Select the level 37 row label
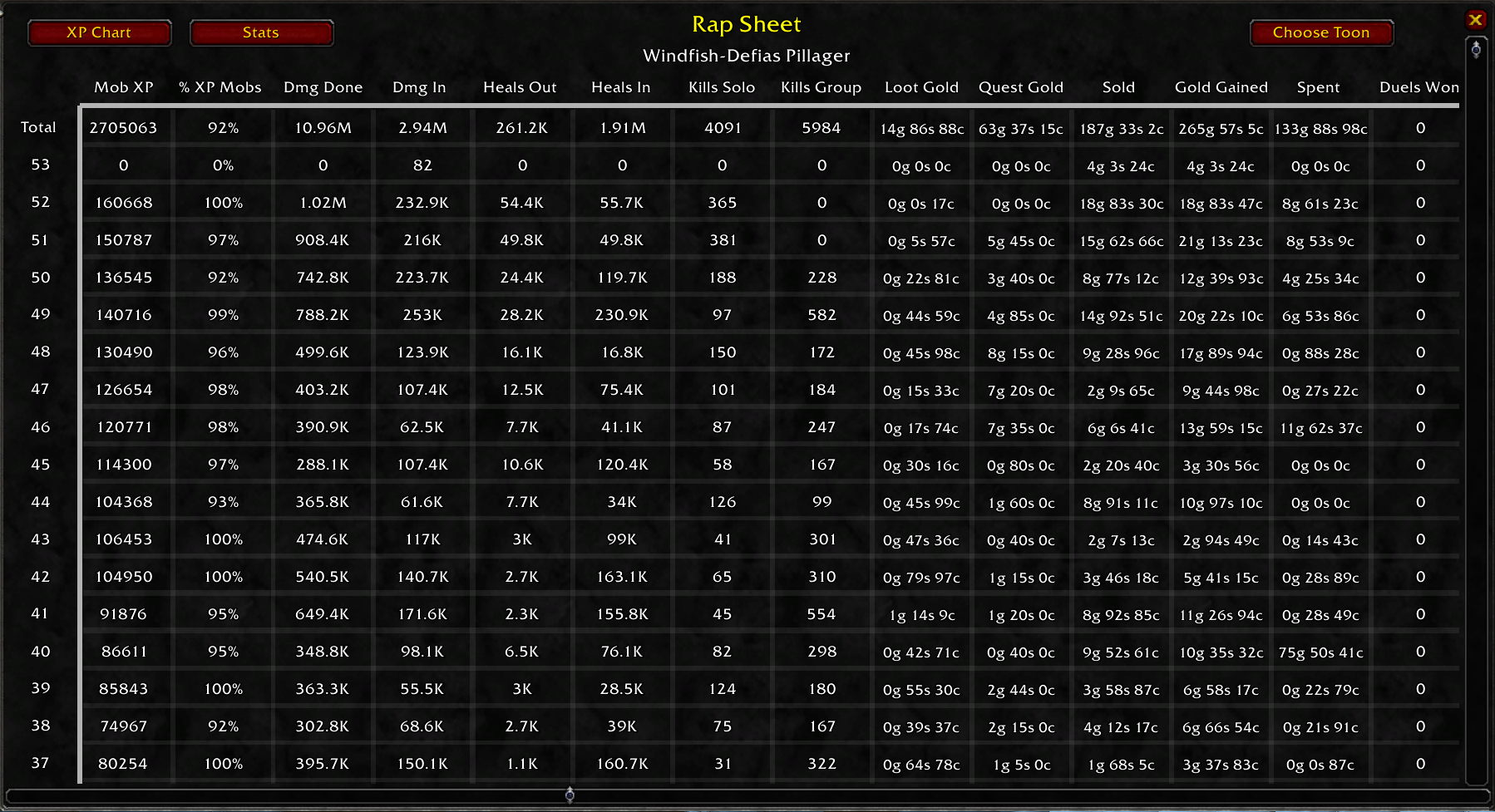The image size is (1495, 812). coord(41,763)
